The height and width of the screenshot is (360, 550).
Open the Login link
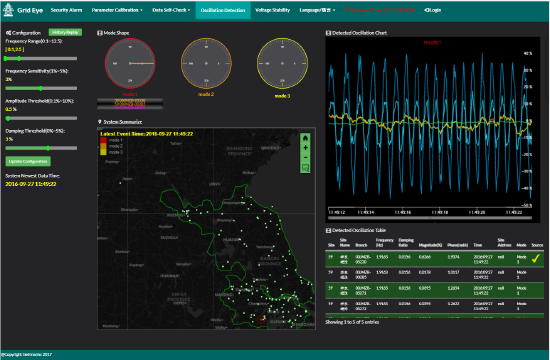pos(432,10)
